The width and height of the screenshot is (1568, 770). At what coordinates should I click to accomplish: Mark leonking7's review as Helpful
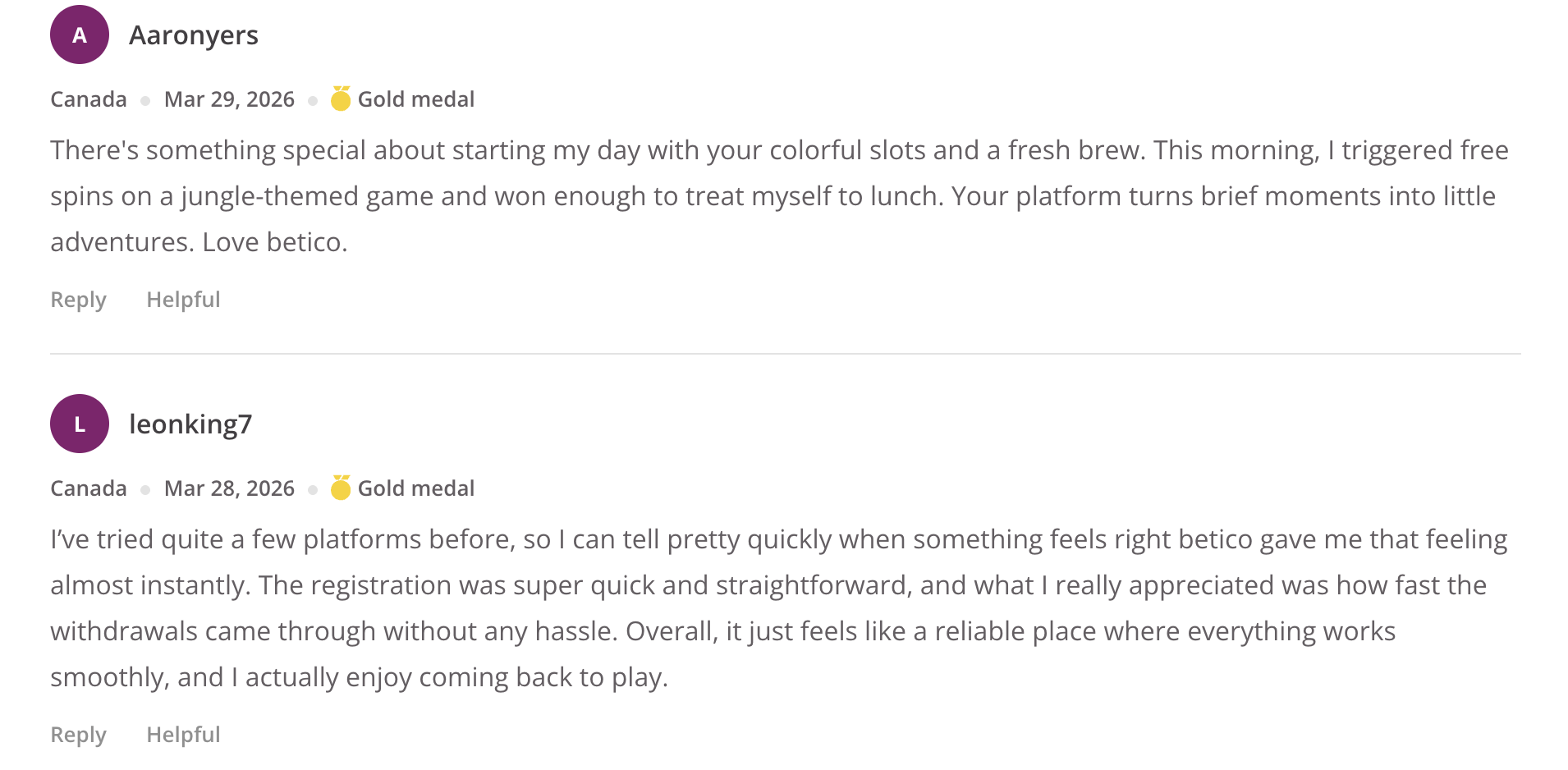pos(183,735)
